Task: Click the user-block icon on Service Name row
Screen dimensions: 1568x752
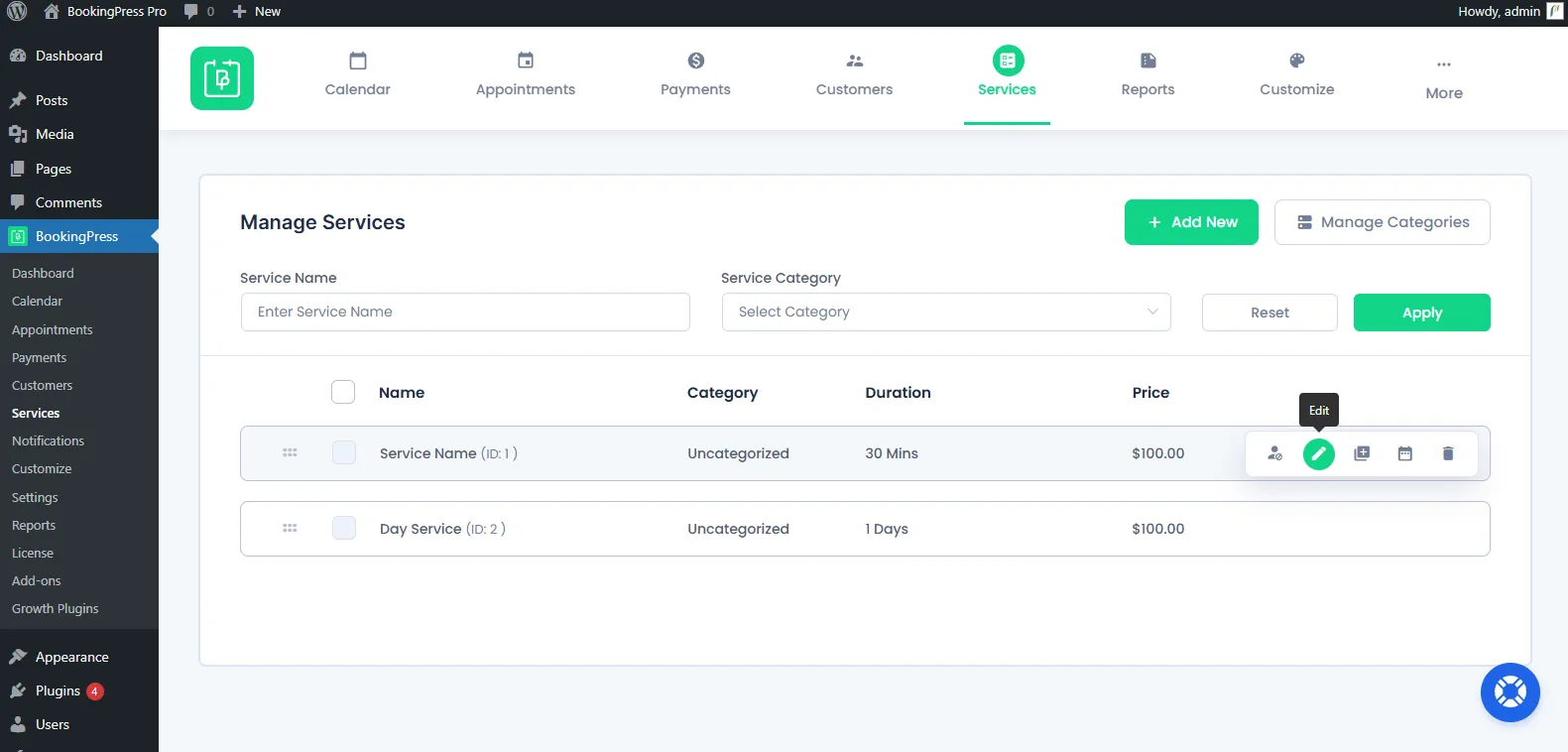Action: [1275, 453]
